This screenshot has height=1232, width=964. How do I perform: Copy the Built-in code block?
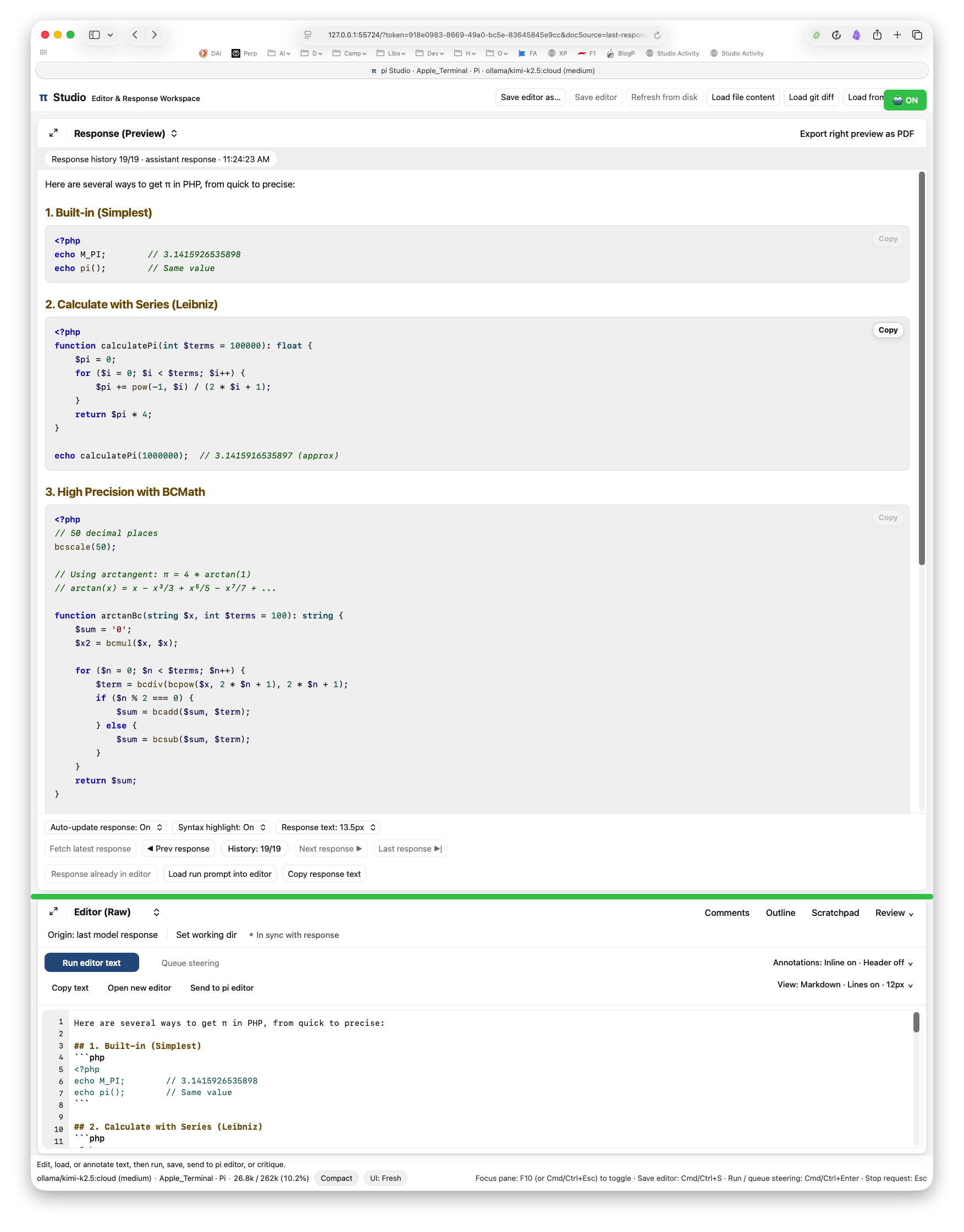click(x=887, y=239)
